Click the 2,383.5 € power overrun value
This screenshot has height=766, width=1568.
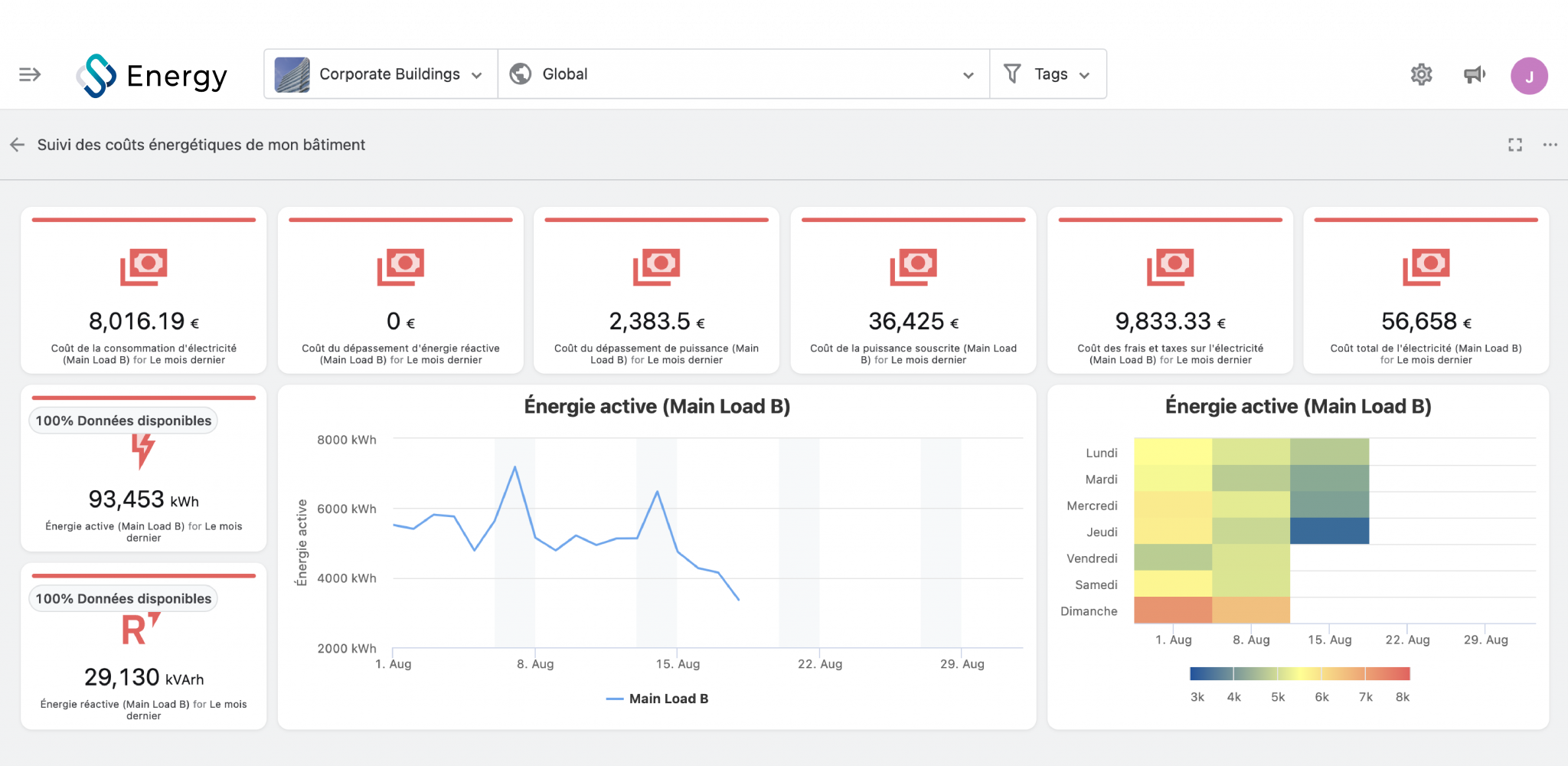click(x=656, y=322)
